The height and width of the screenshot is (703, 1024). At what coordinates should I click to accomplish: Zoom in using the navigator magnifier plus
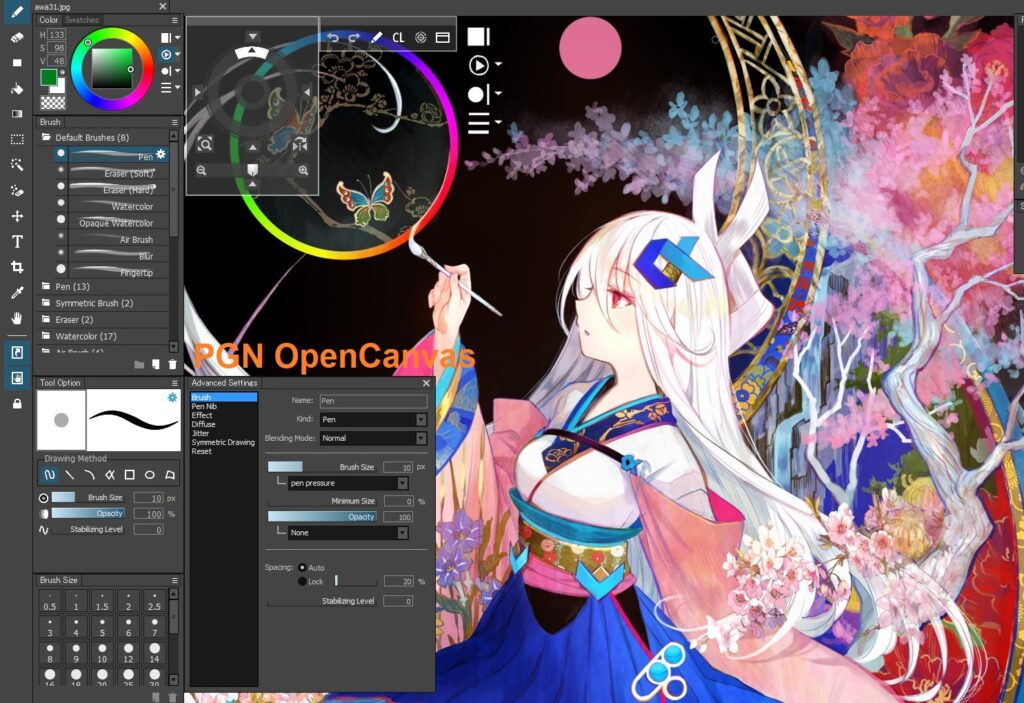(x=303, y=171)
